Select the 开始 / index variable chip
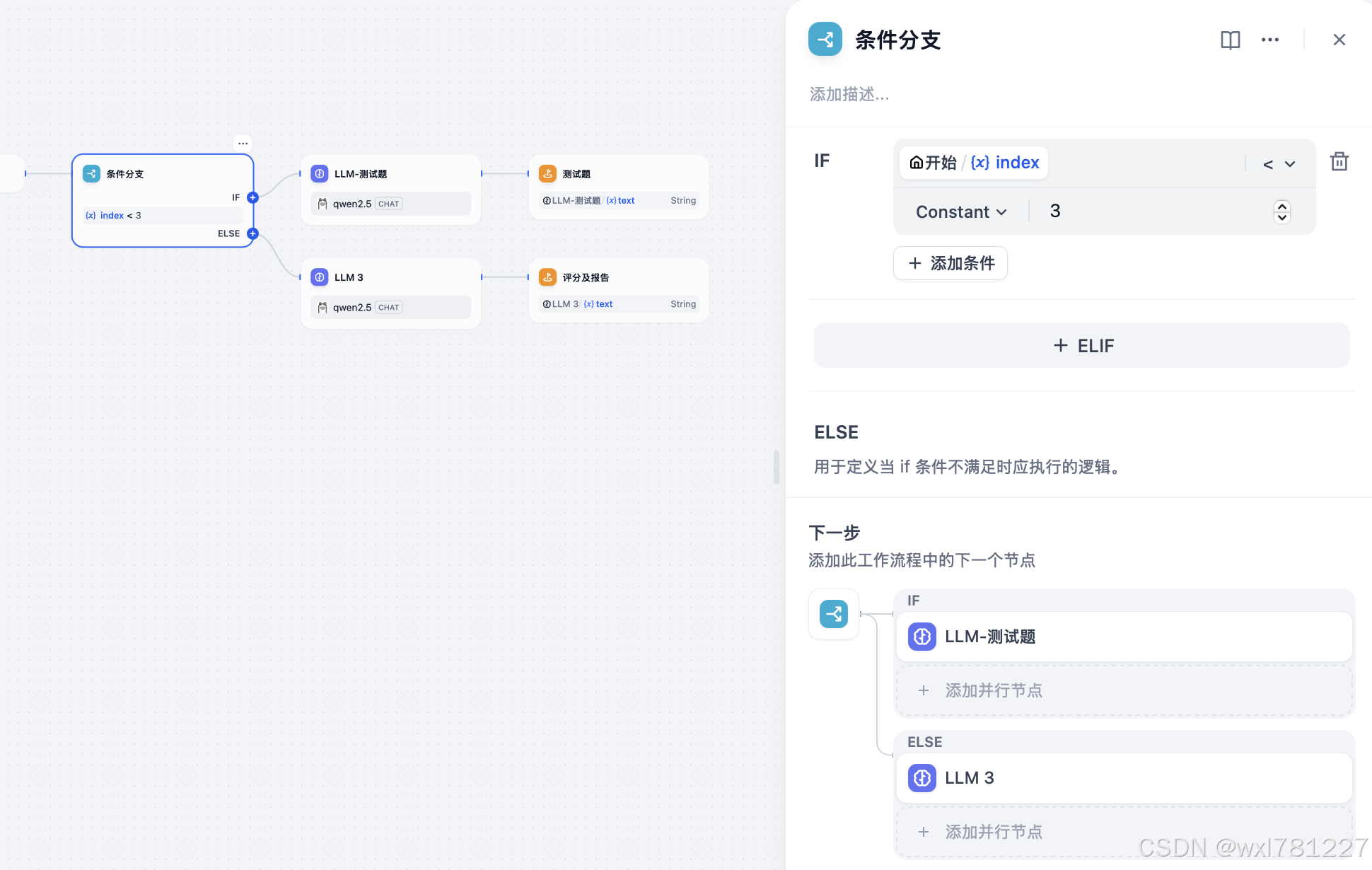The image size is (1372, 870). coord(974,163)
